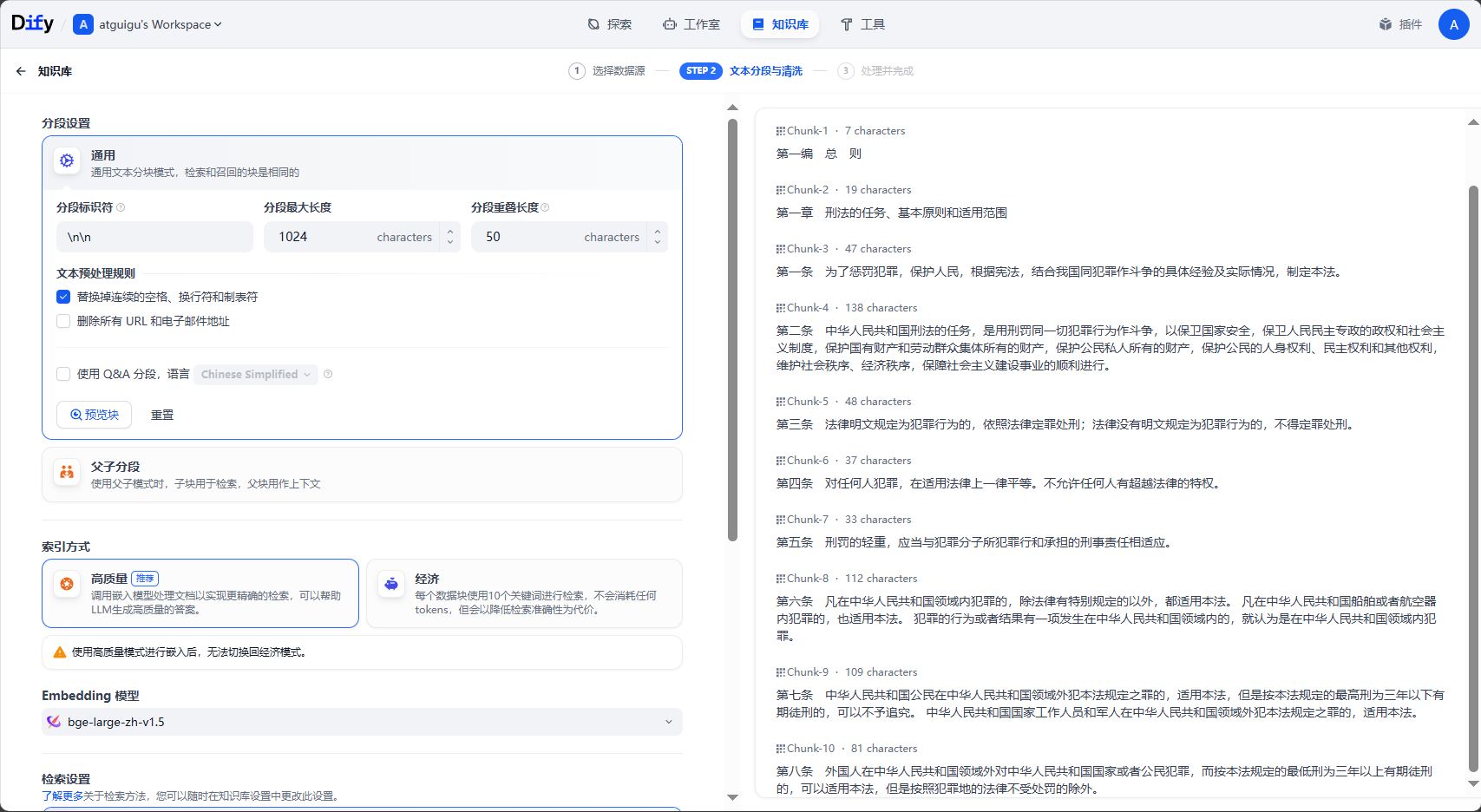Click the Dify logo
The height and width of the screenshot is (812, 1481).
click(32, 23)
